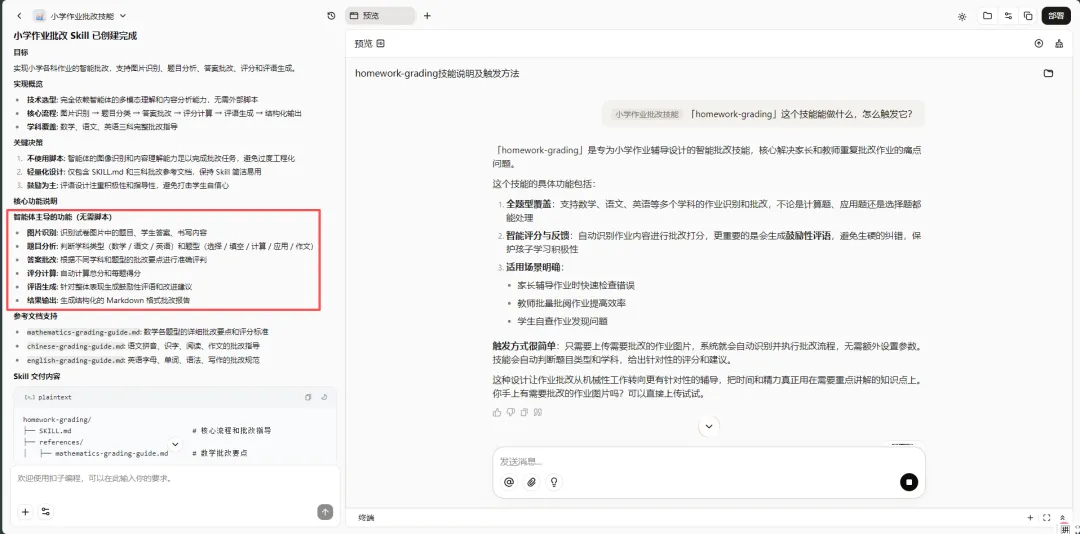Click the 评分计算 bullet item
The height and width of the screenshot is (534, 1080).
[x=84, y=274]
